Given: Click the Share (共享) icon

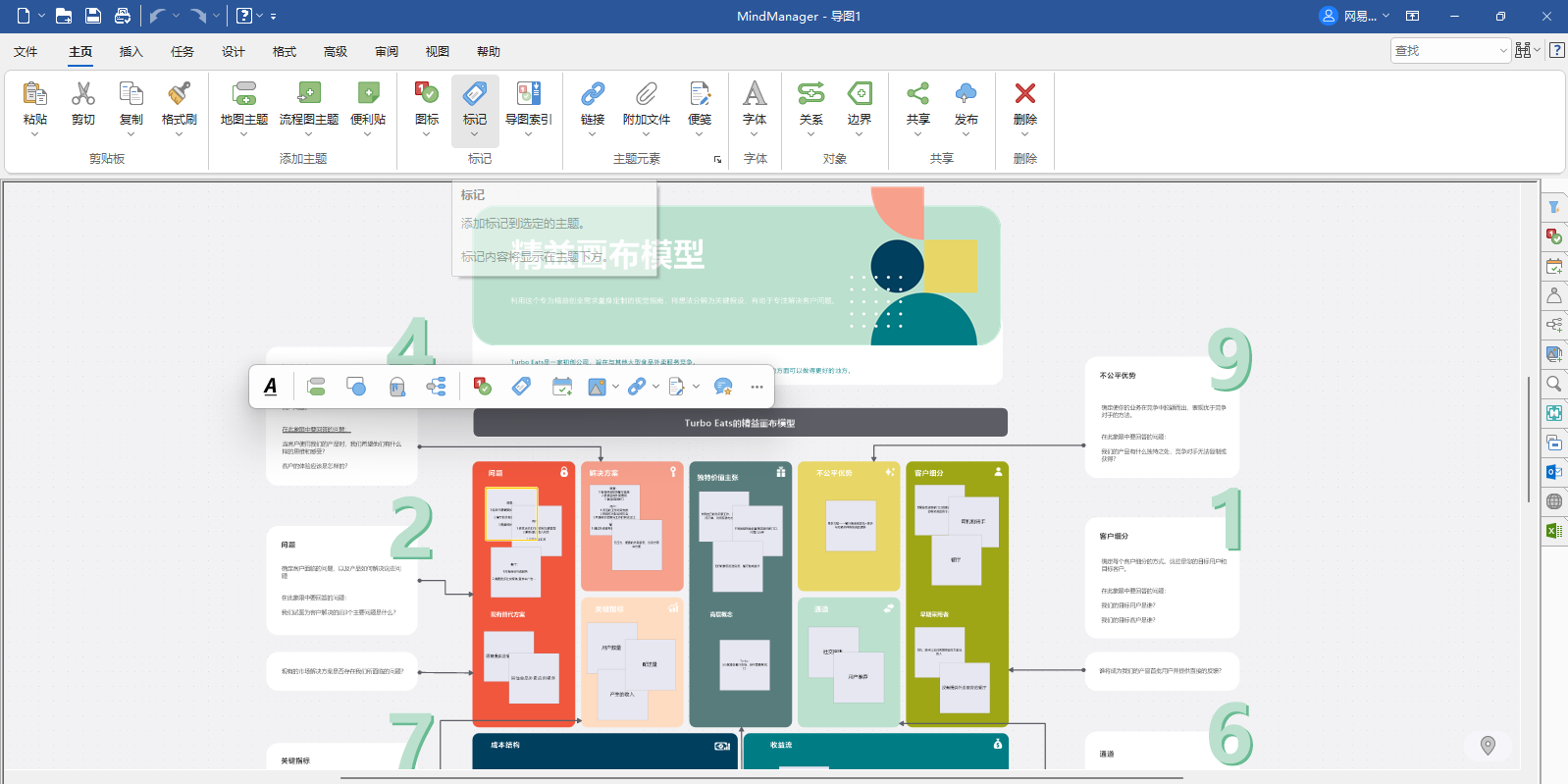Looking at the screenshot, I should [918, 93].
